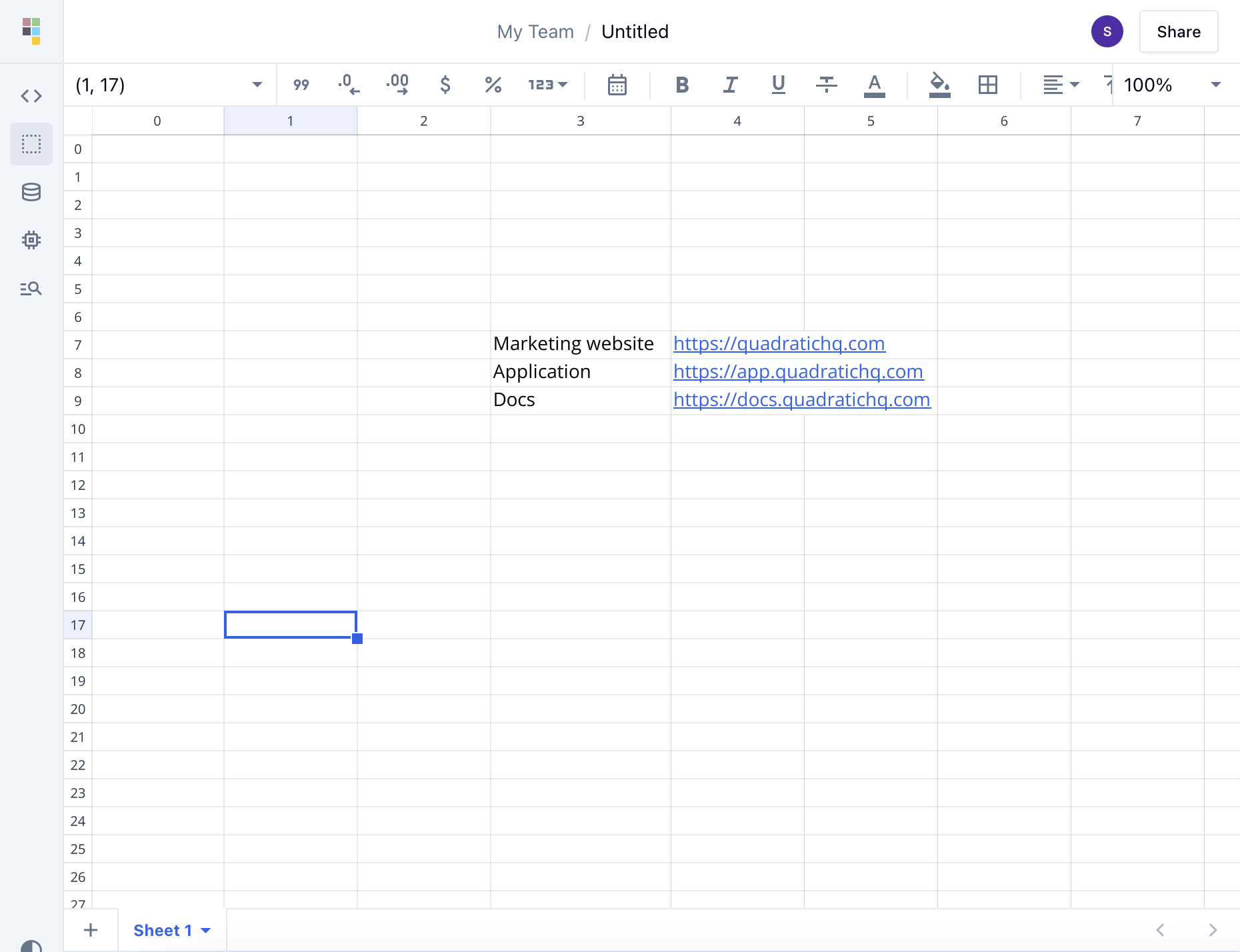Open the https://app.quadratichq.com link
1240x952 pixels.
coord(798,371)
